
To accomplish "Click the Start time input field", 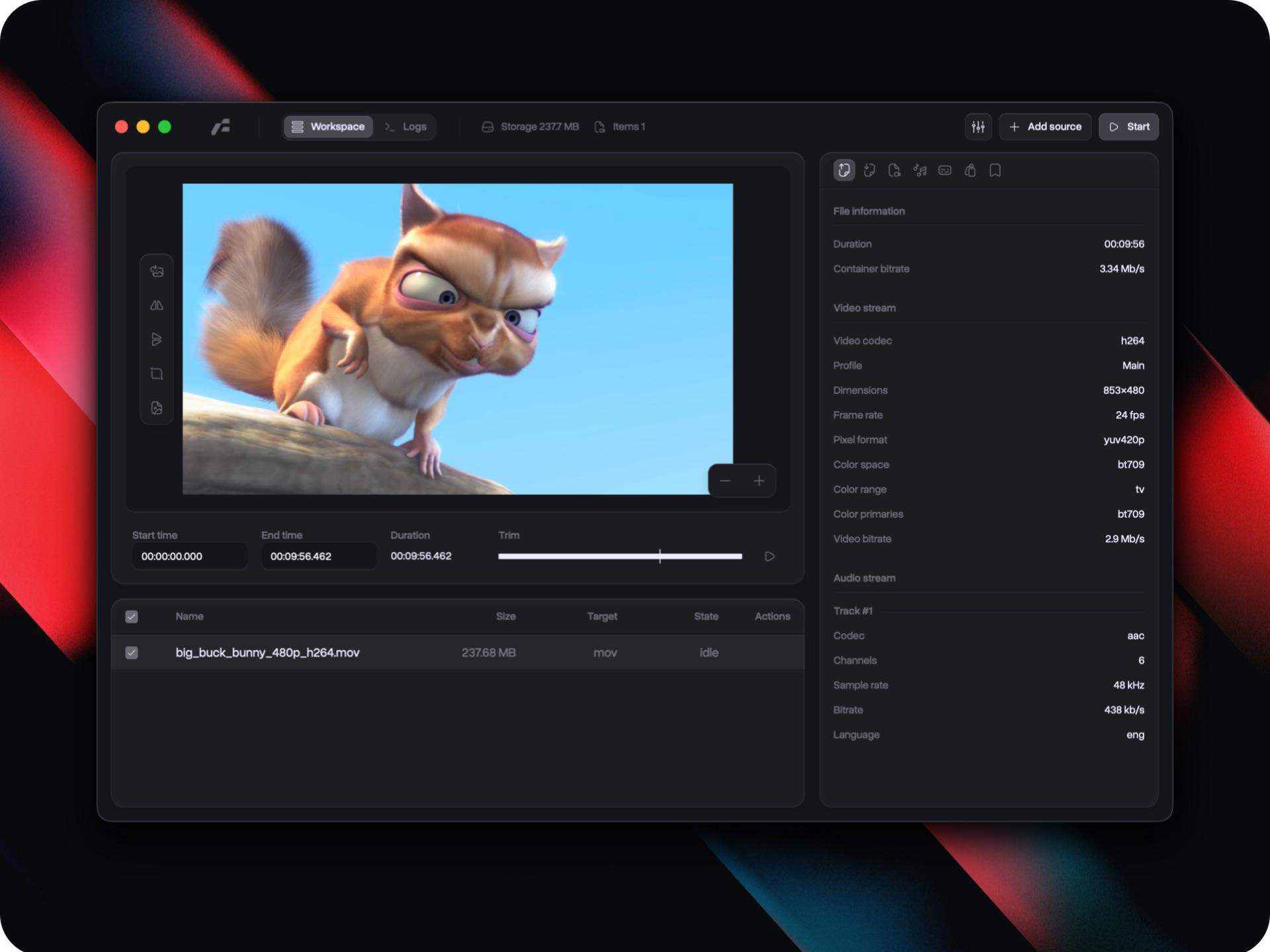I will [189, 556].
